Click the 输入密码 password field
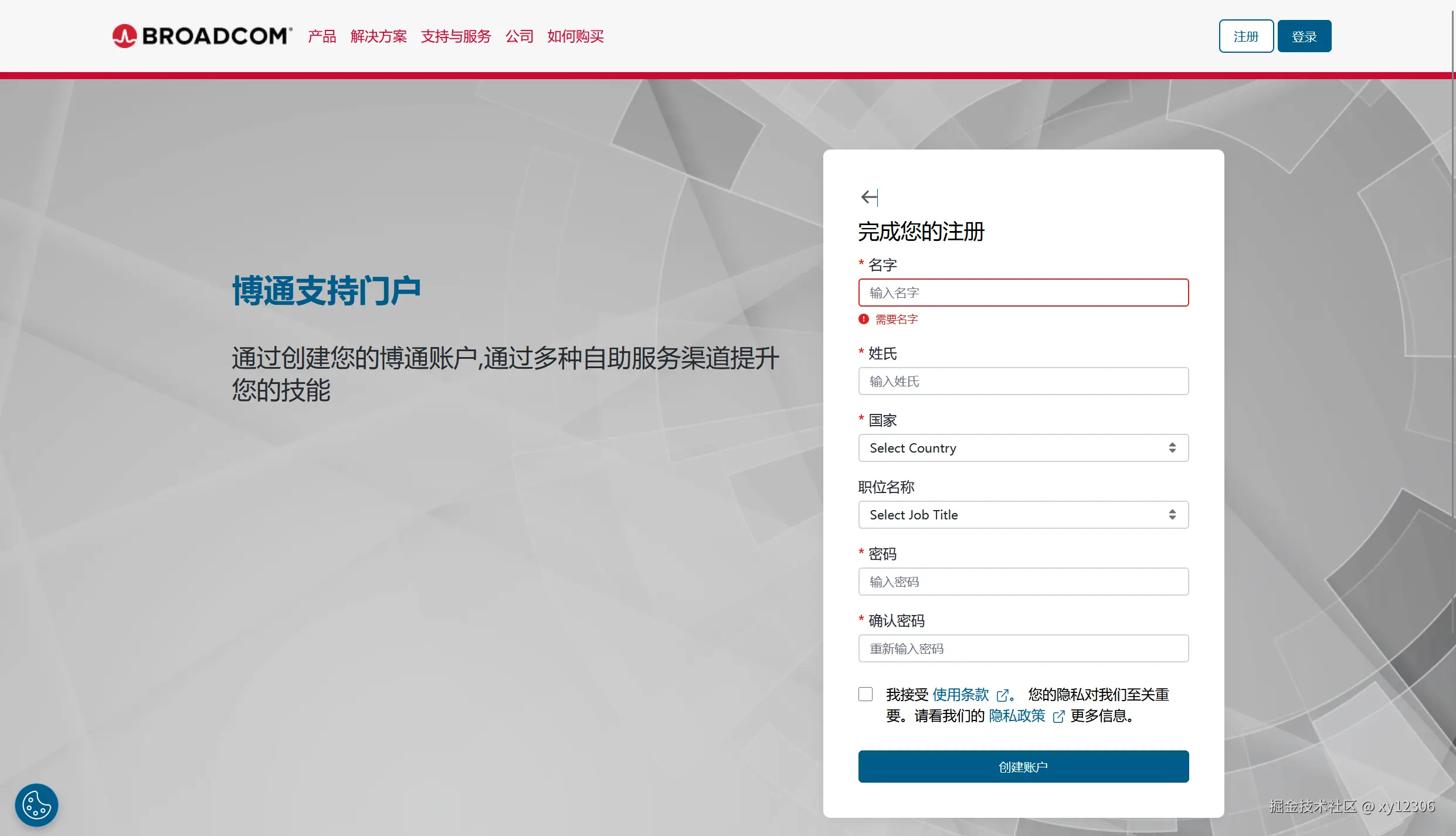 coord(1023,582)
